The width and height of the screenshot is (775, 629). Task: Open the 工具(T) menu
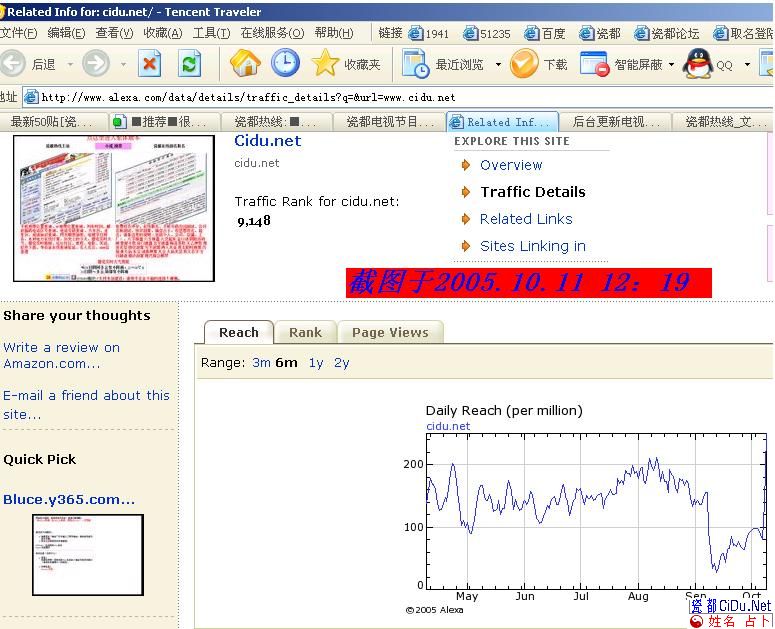click(211, 33)
